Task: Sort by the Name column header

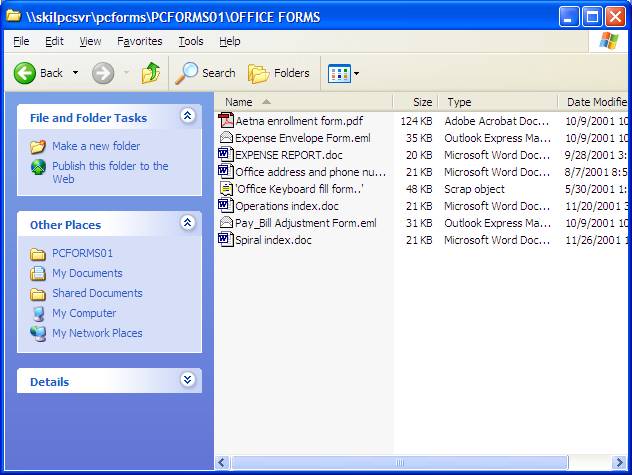Action: (304, 102)
